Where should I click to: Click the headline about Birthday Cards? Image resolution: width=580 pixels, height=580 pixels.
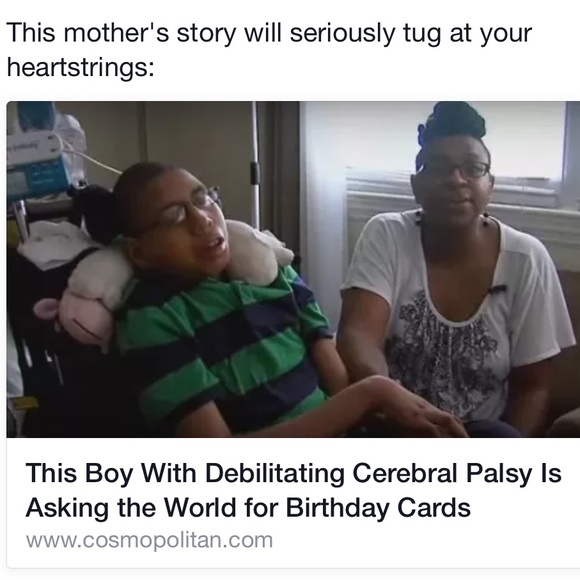293,490
